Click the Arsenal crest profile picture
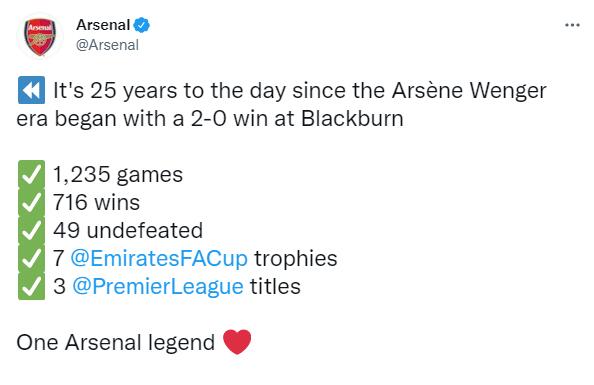The width and height of the screenshot is (594, 385). (x=40, y=37)
